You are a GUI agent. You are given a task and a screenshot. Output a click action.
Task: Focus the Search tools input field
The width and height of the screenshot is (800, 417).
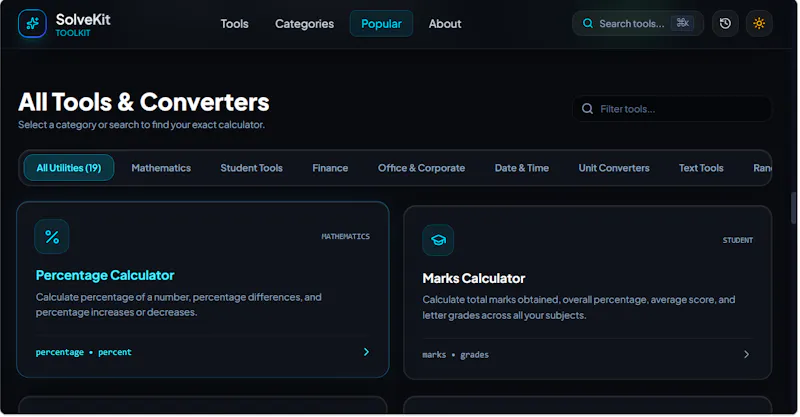(x=638, y=23)
